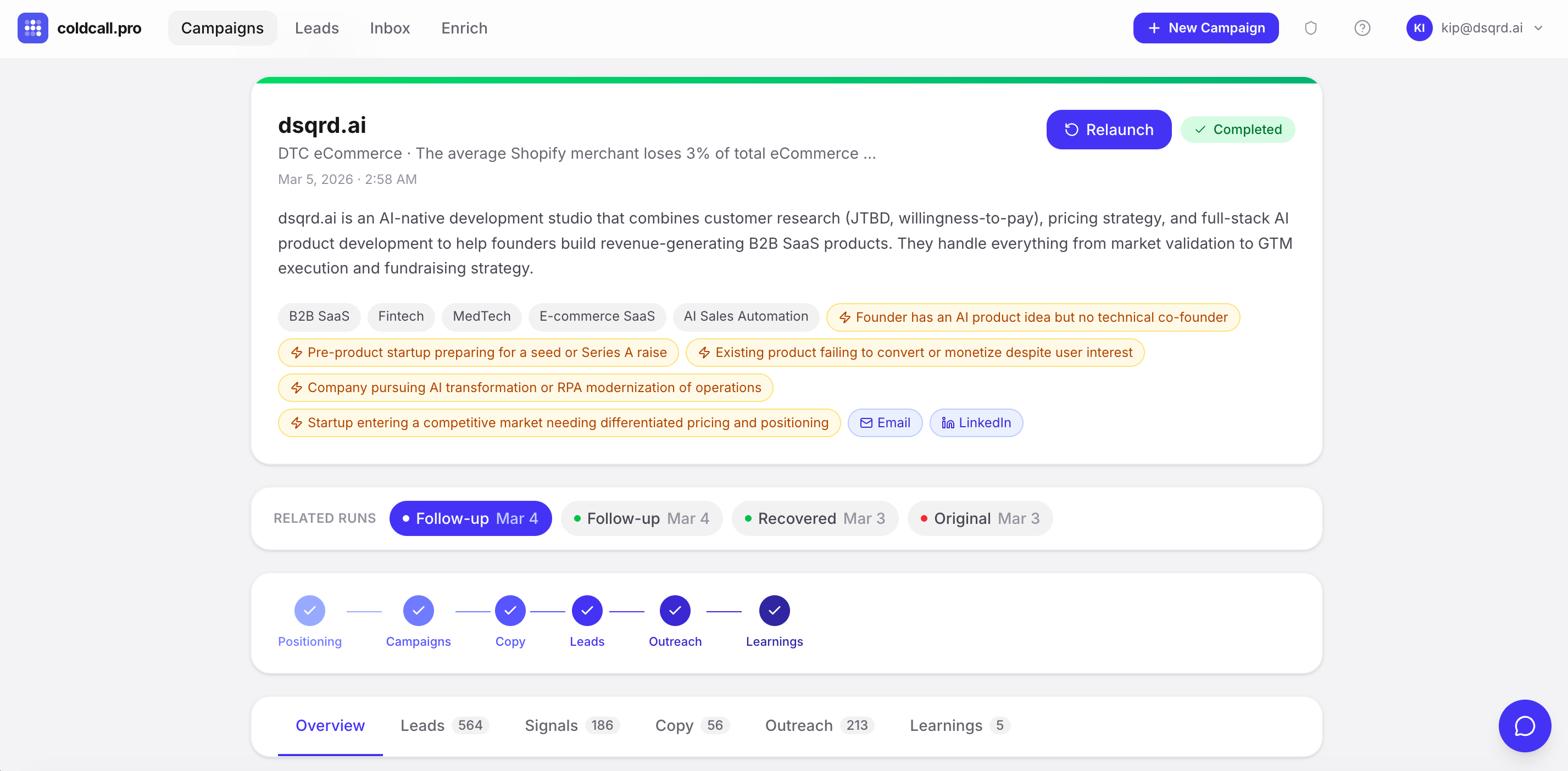Open the shield security icon

tap(1310, 28)
